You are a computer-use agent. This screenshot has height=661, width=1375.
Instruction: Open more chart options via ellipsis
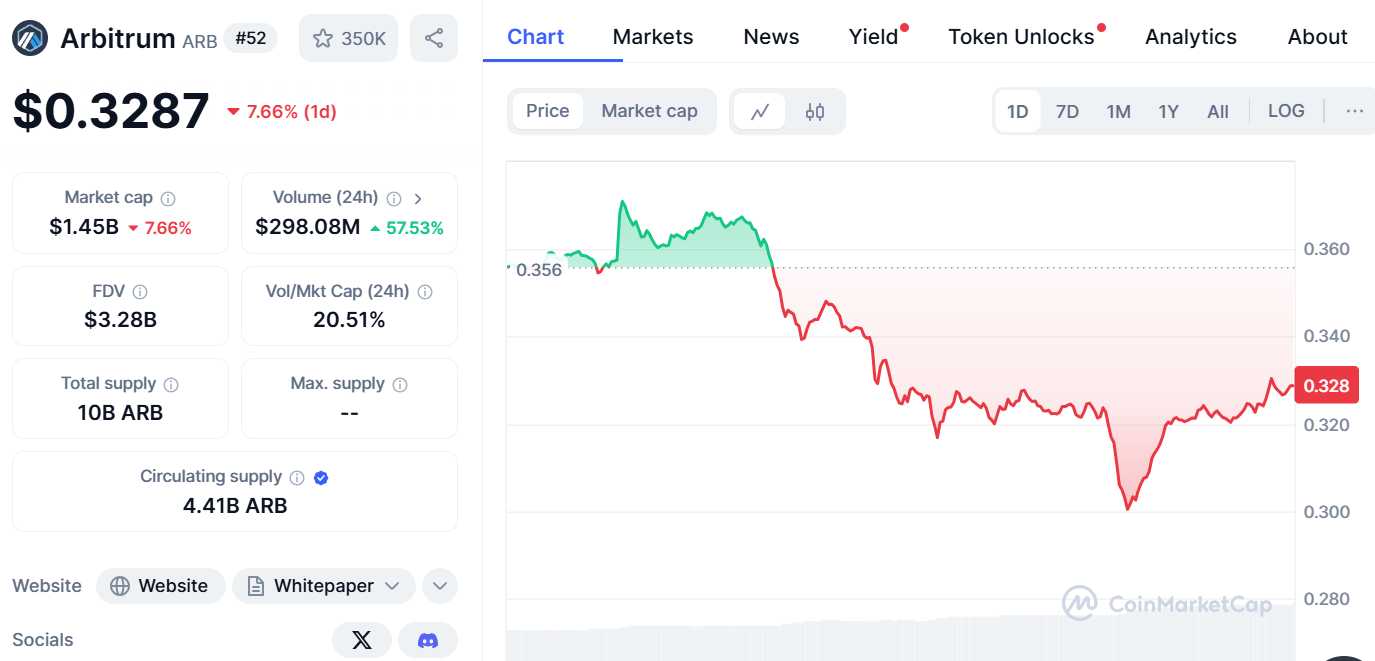1354,111
